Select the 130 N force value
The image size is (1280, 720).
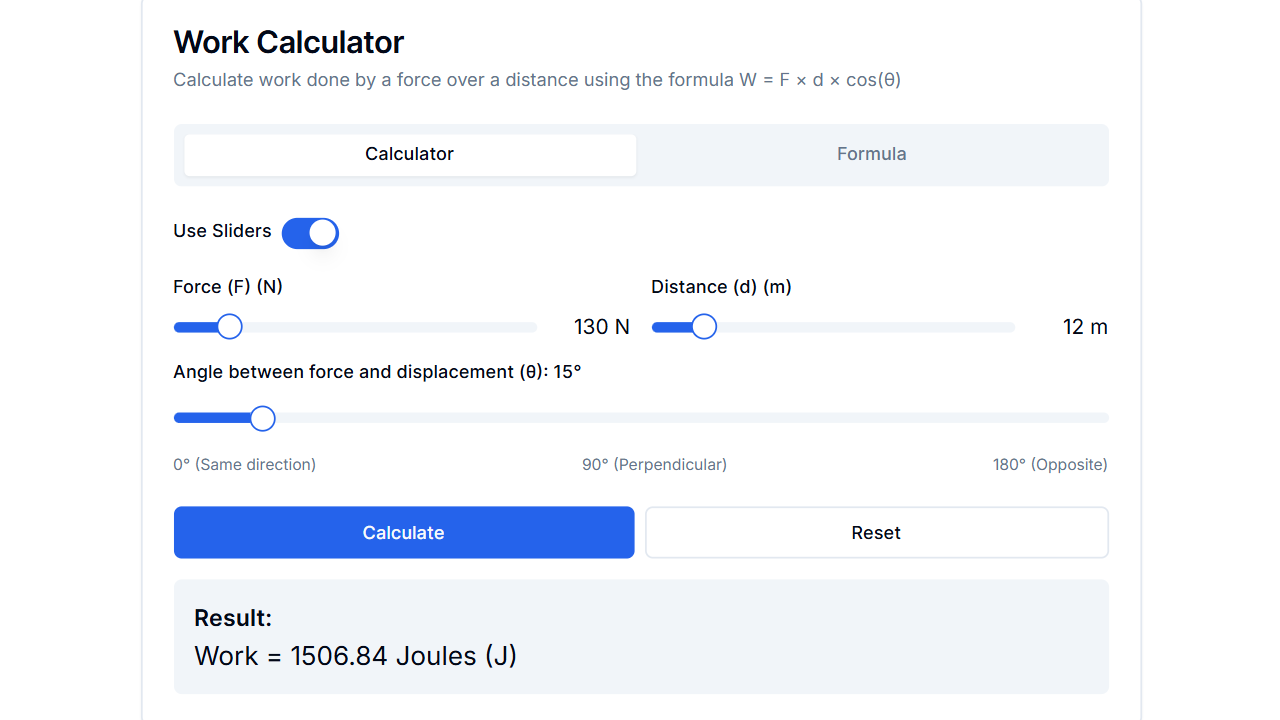click(x=601, y=326)
